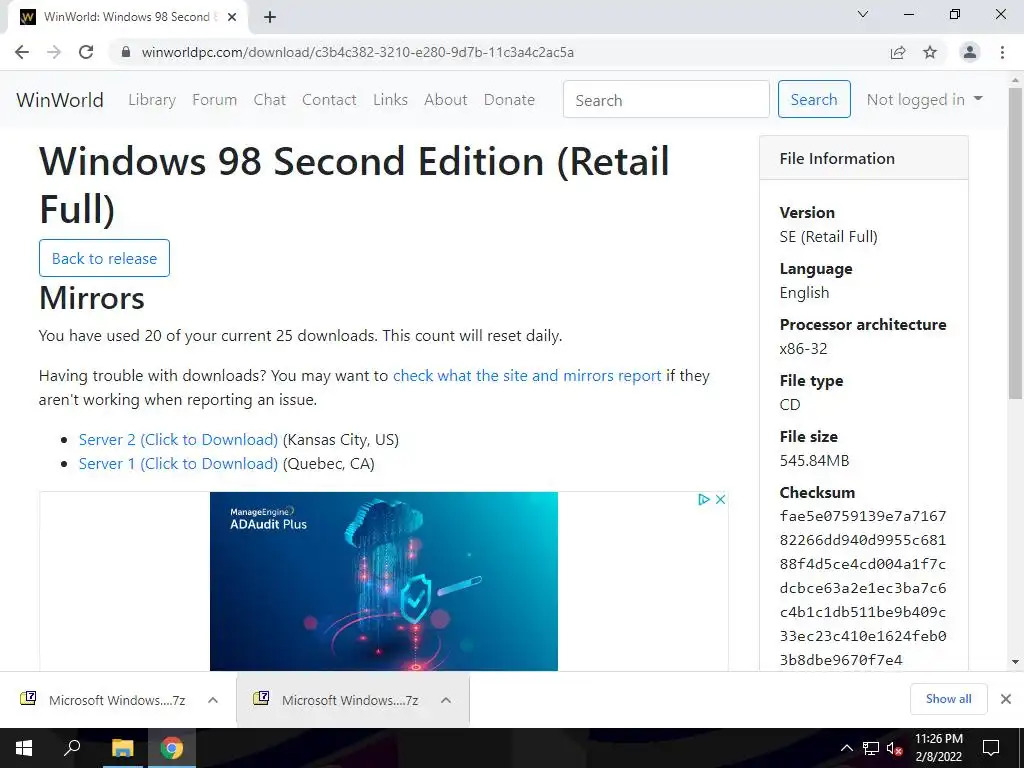Screen dimensions: 1024x768
Task: Click the AdChoices triangle icon on the ad
Action: pos(704,500)
